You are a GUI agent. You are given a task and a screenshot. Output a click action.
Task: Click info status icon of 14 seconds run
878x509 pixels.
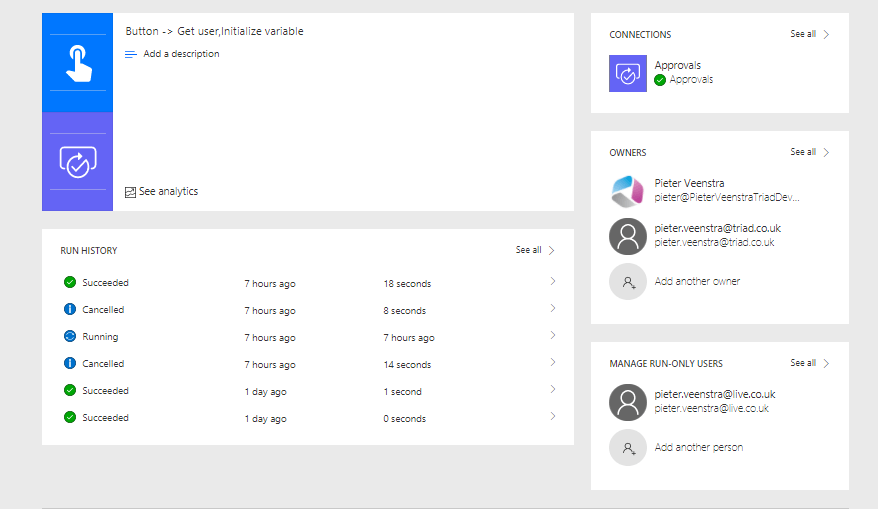point(70,363)
